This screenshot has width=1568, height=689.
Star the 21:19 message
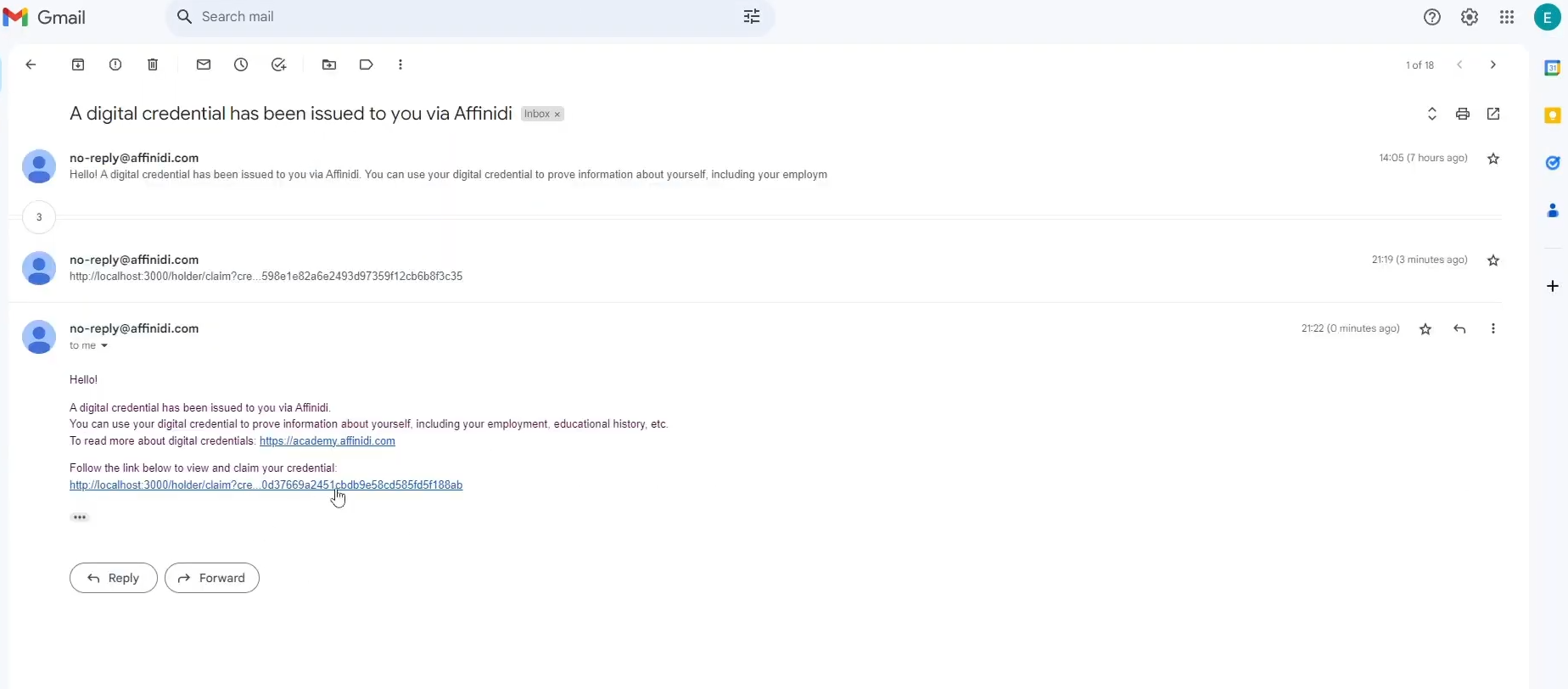click(1493, 260)
